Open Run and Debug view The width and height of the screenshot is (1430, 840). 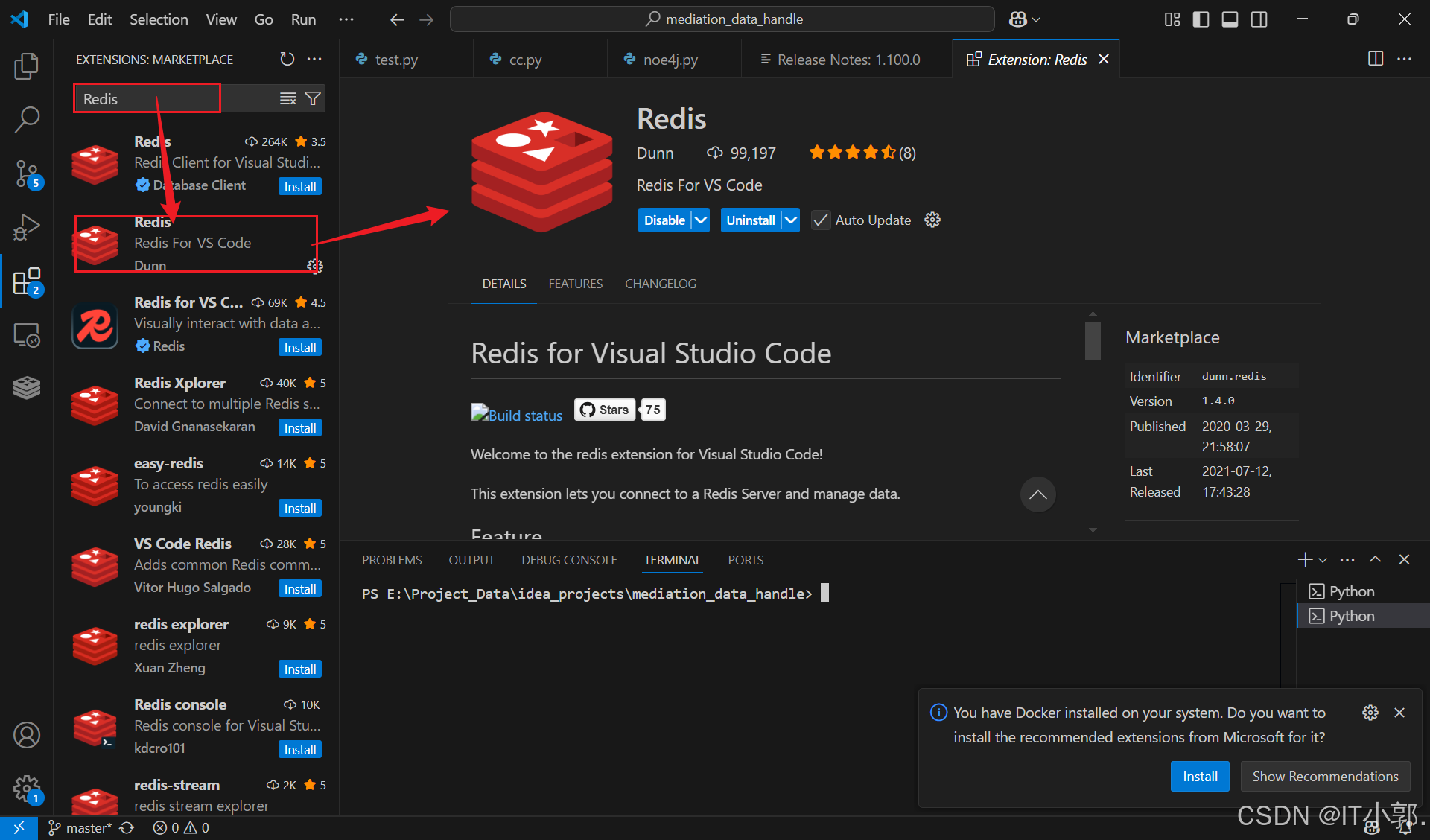coord(27,227)
